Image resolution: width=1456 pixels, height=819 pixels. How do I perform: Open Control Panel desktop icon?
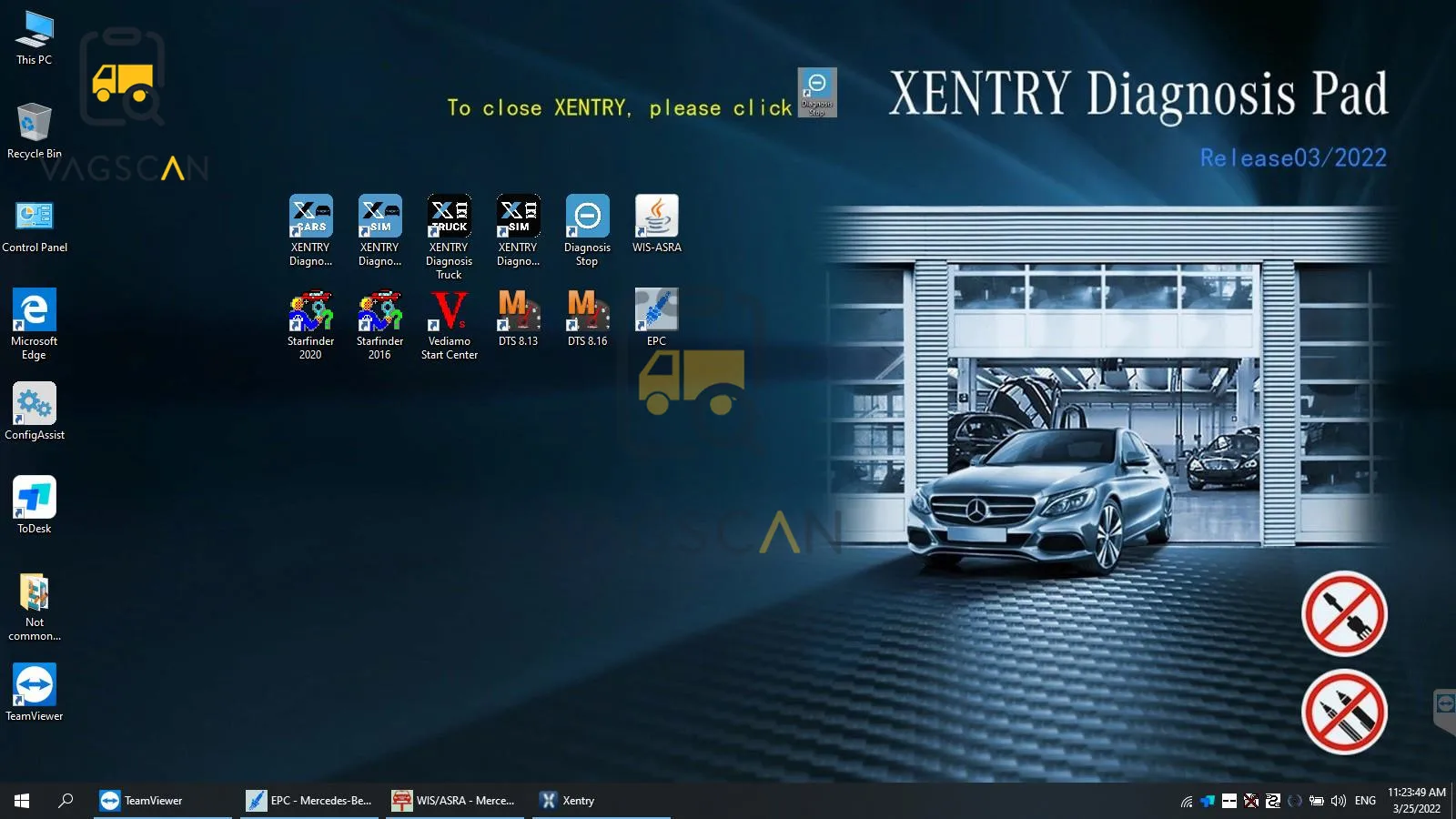click(x=35, y=226)
